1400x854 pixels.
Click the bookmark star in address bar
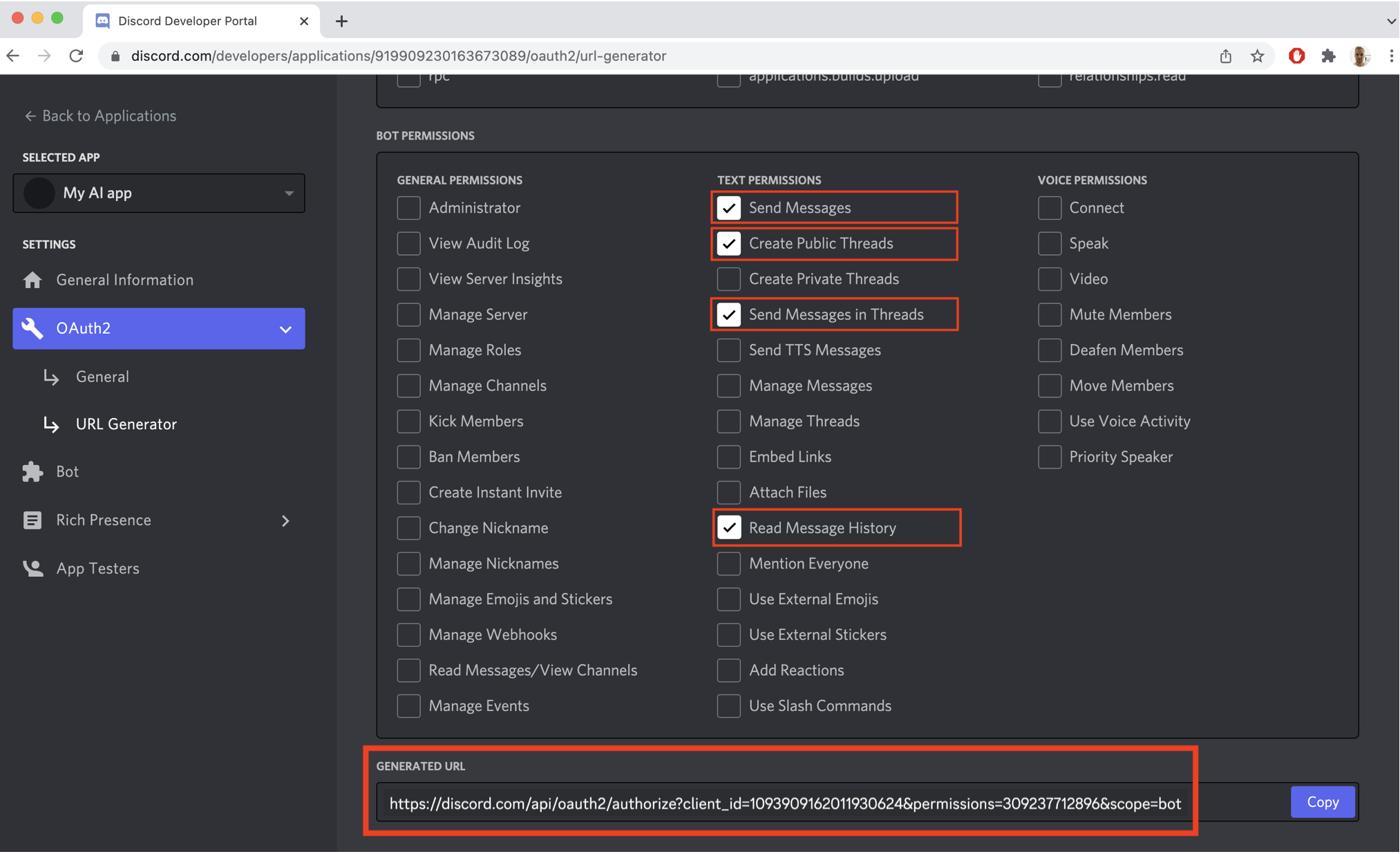(1258, 56)
